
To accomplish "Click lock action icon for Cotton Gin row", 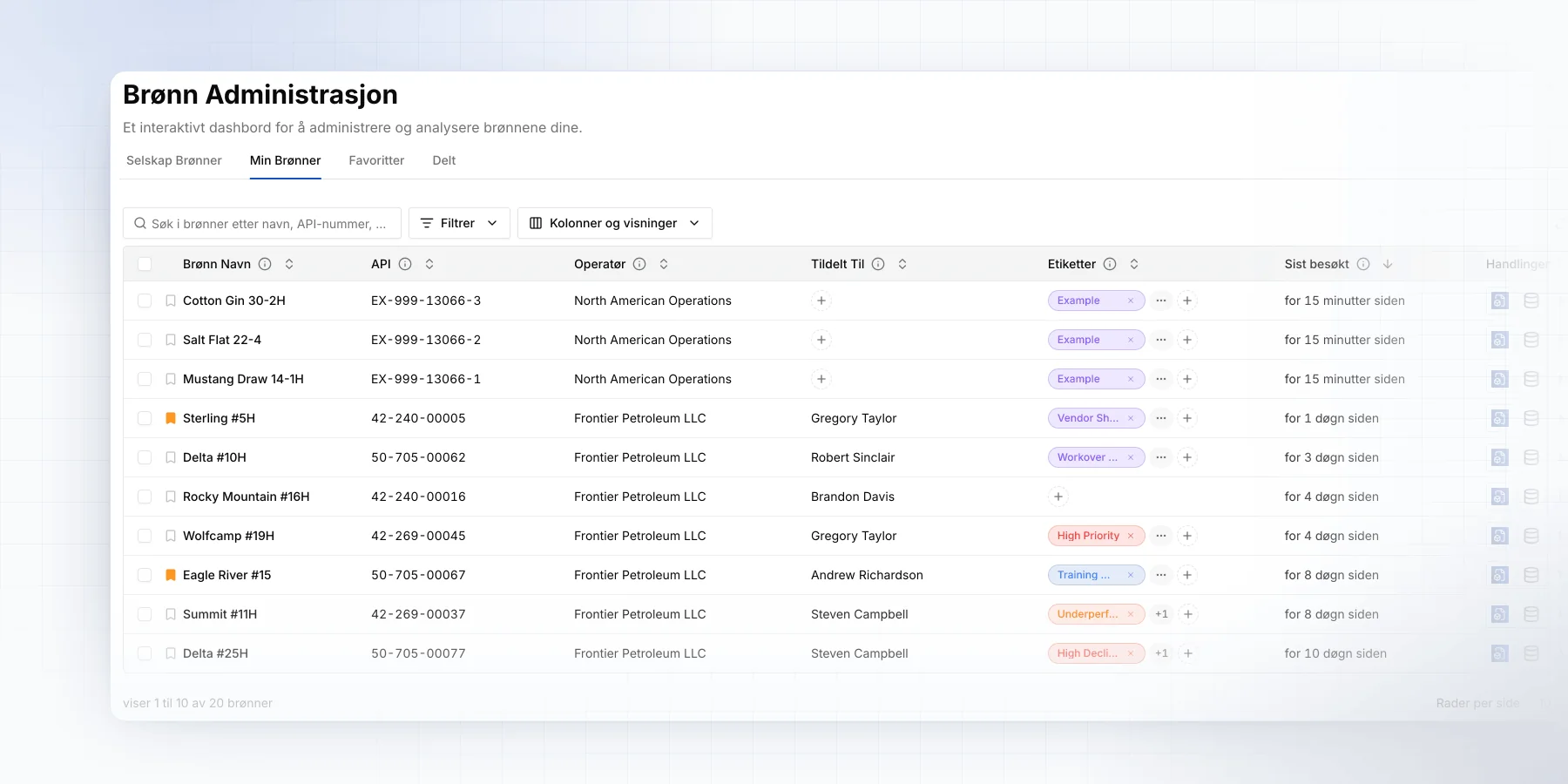I will (x=1499, y=301).
